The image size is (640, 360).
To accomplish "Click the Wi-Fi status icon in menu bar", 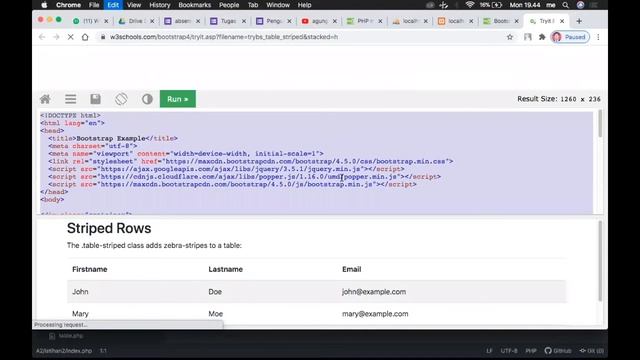I will pyautogui.click(x=470, y=5).
